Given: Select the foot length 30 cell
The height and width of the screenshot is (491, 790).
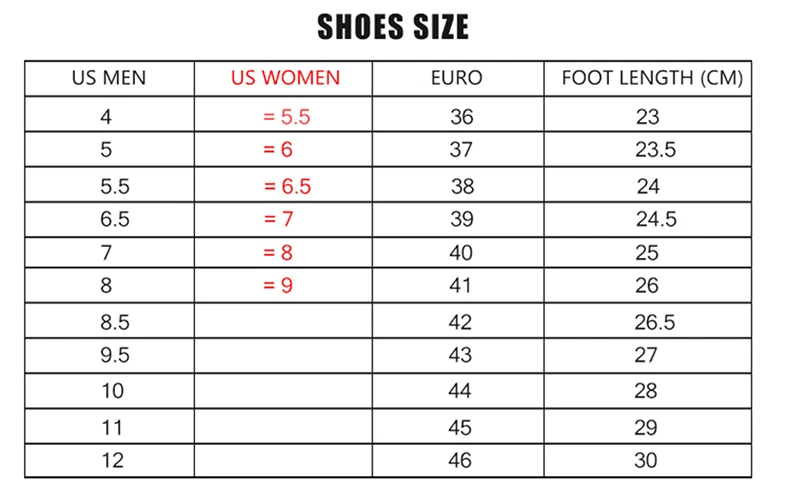Looking at the screenshot, I should coord(648,461).
